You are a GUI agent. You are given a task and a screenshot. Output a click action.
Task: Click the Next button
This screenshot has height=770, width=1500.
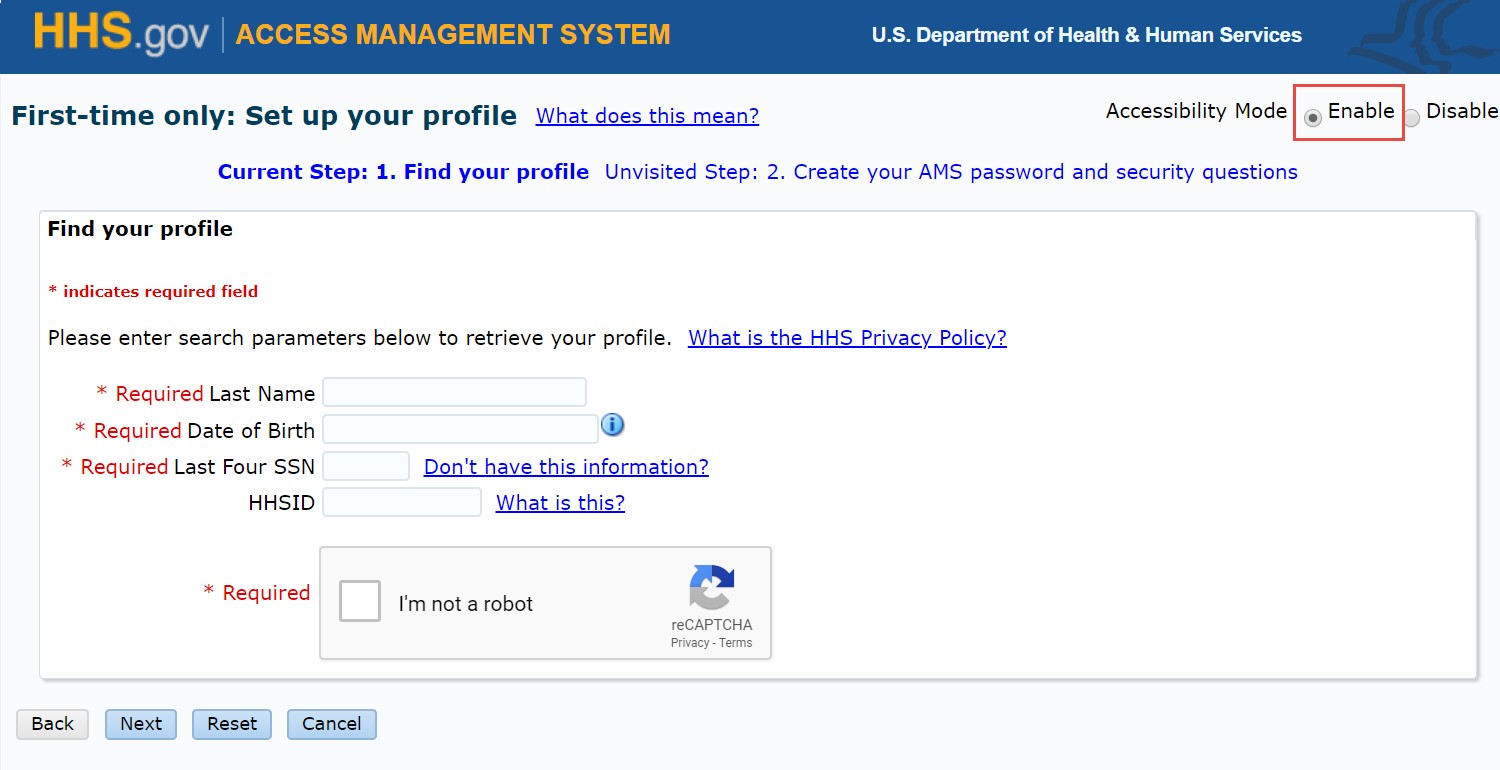pyautogui.click(x=140, y=723)
